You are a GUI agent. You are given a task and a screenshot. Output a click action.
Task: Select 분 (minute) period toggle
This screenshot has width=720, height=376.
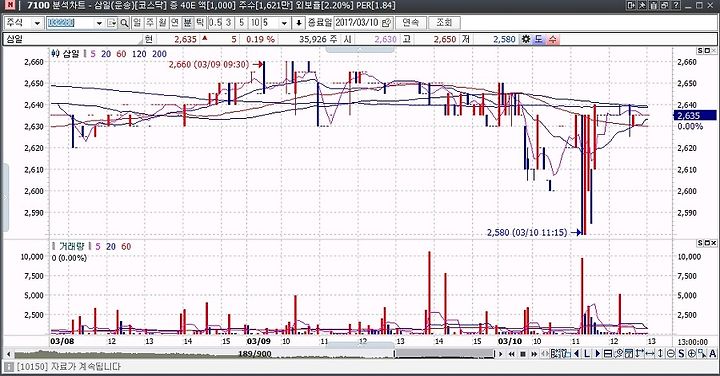[x=187, y=22]
